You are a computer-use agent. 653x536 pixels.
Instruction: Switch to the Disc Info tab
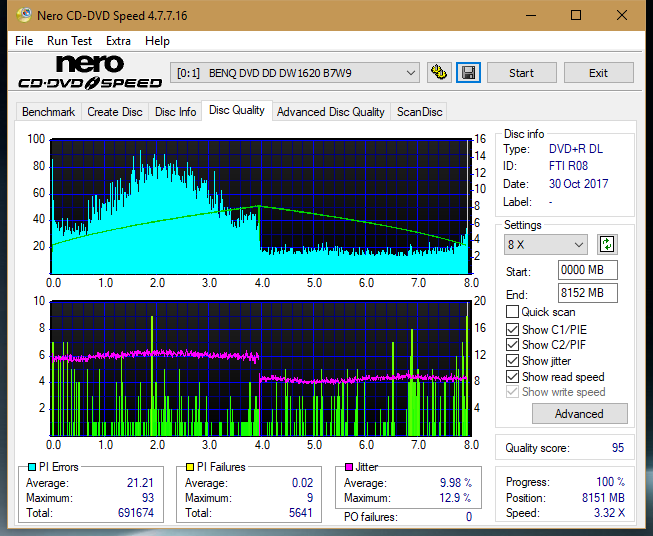point(175,112)
